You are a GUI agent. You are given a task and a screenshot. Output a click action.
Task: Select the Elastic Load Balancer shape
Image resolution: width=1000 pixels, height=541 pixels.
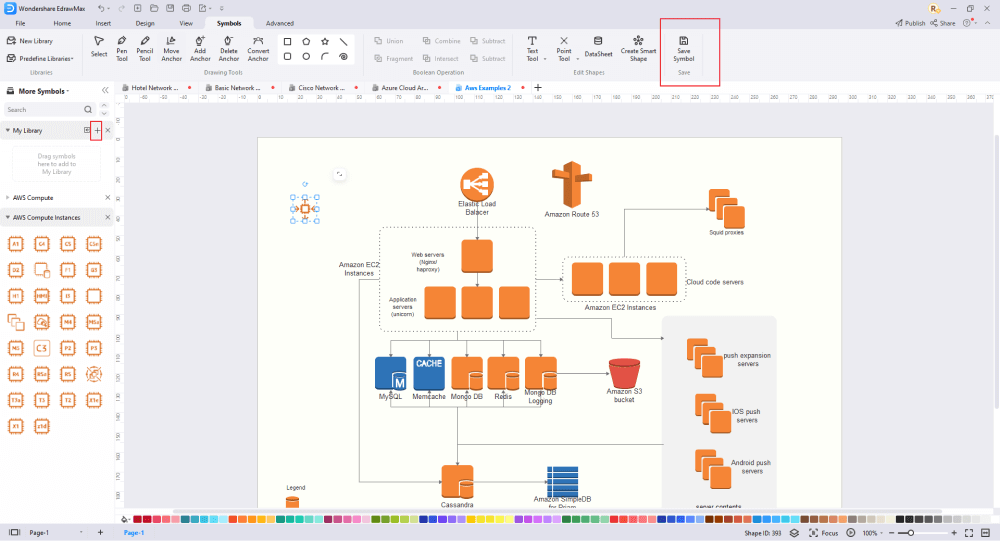[476, 184]
